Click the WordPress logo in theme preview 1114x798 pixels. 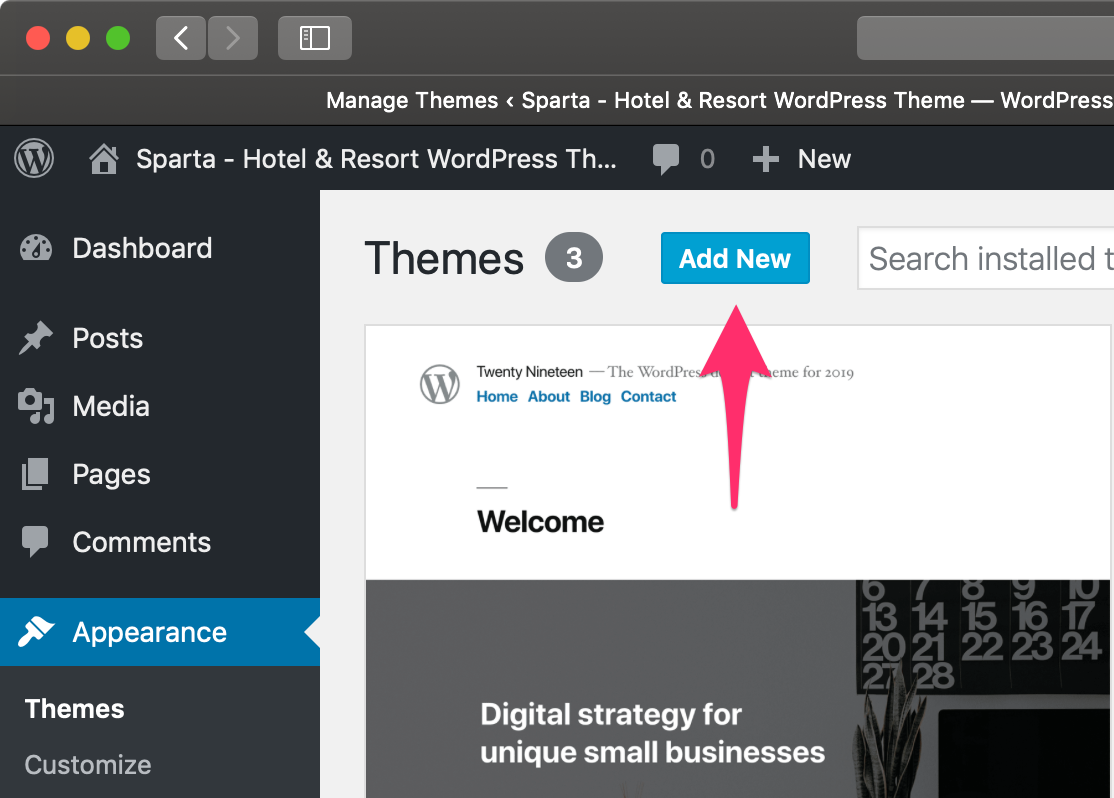point(440,384)
